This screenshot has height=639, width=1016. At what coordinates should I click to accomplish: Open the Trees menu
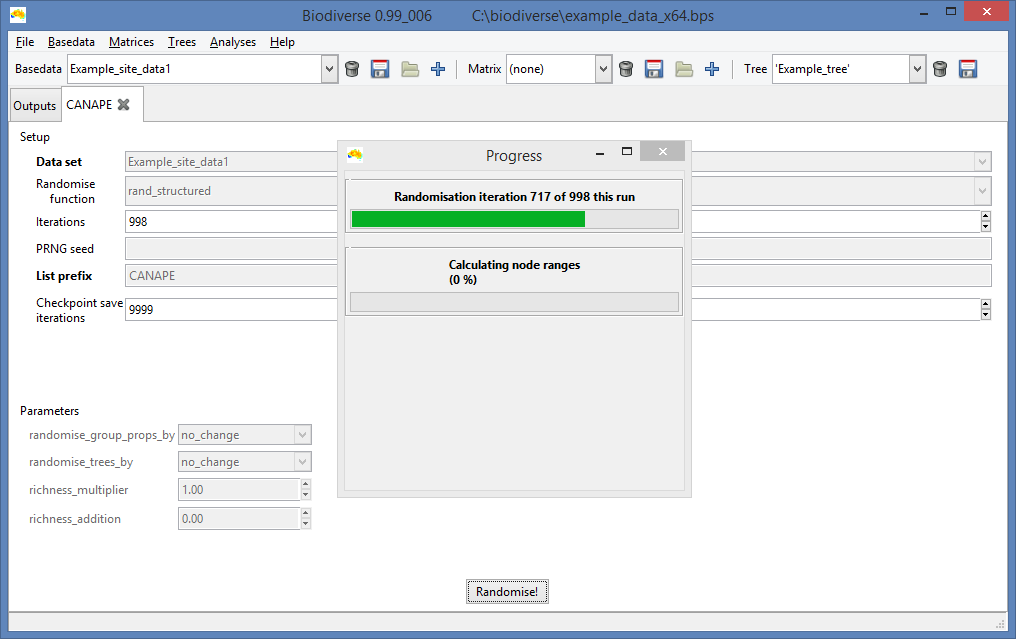[181, 42]
